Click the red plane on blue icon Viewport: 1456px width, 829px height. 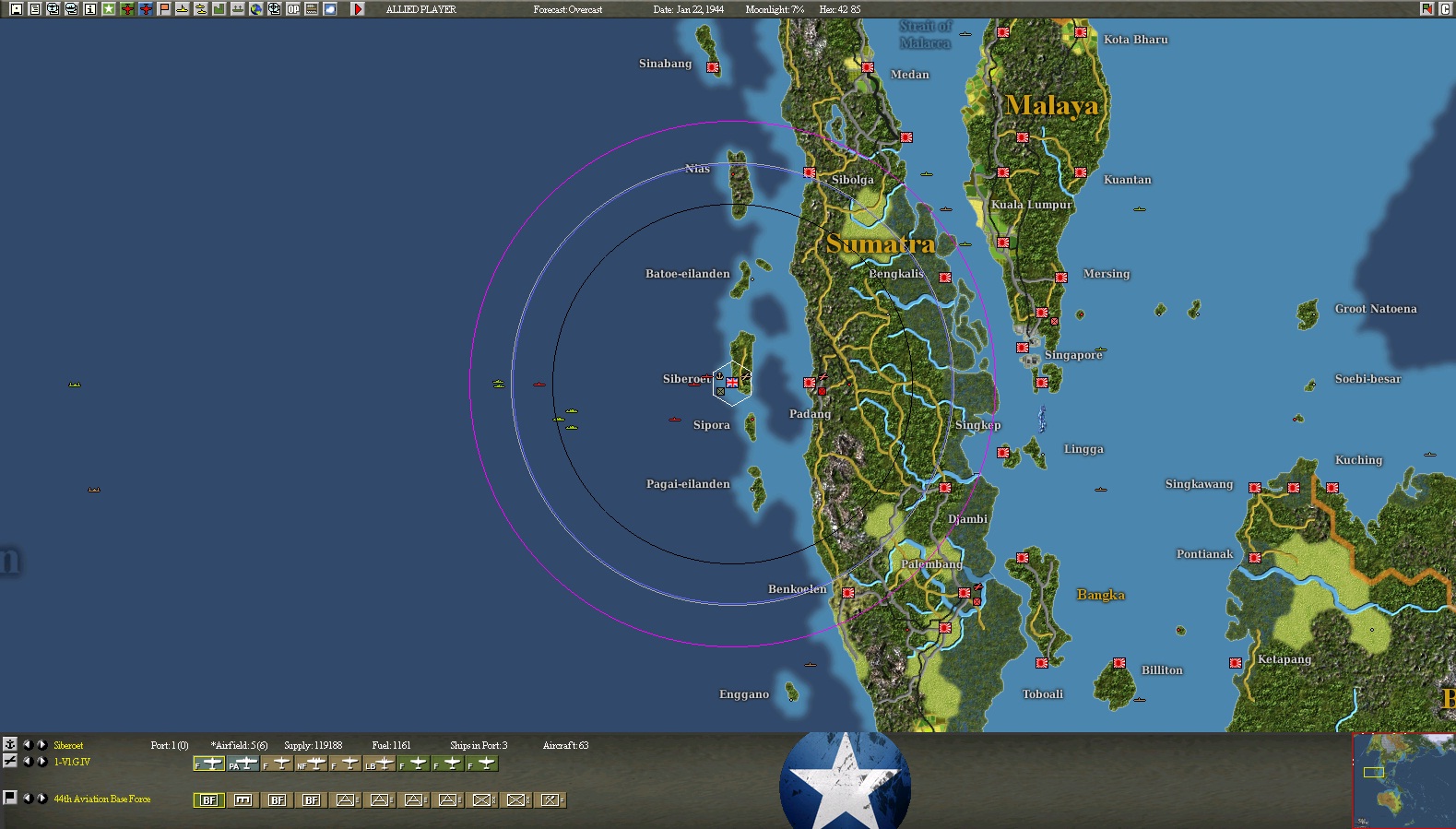[145, 9]
